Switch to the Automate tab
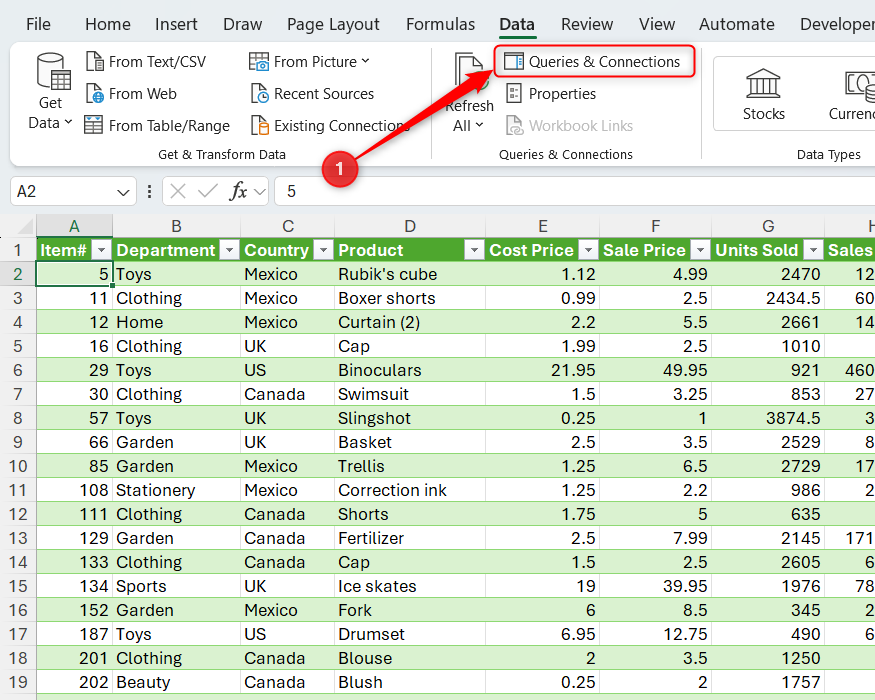Viewport: 875px width, 700px height. pos(737,24)
